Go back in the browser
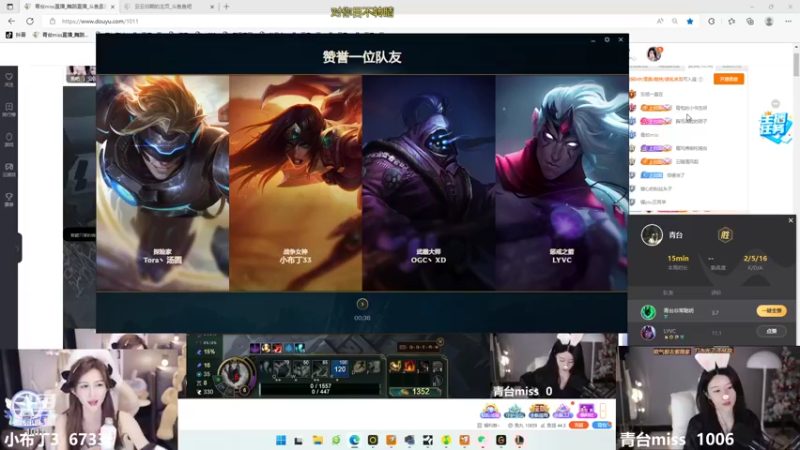The image size is (800, 450). pos(11,21)
